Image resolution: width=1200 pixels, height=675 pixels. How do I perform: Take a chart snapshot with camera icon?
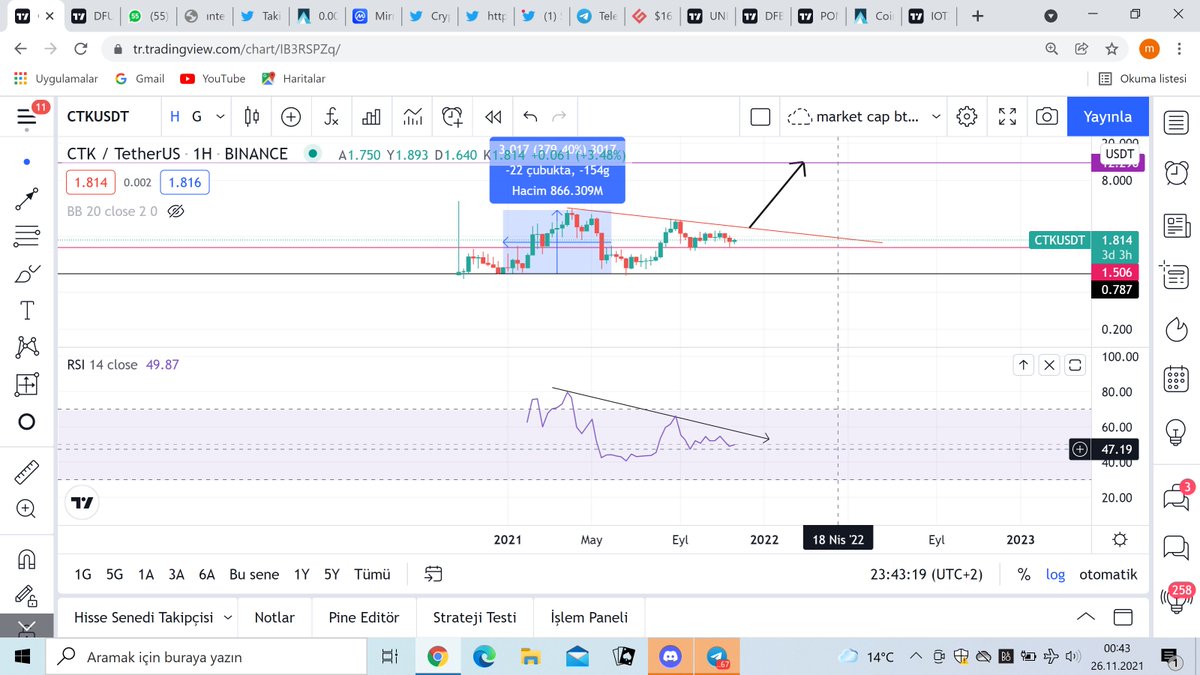tap(1047, 117)
